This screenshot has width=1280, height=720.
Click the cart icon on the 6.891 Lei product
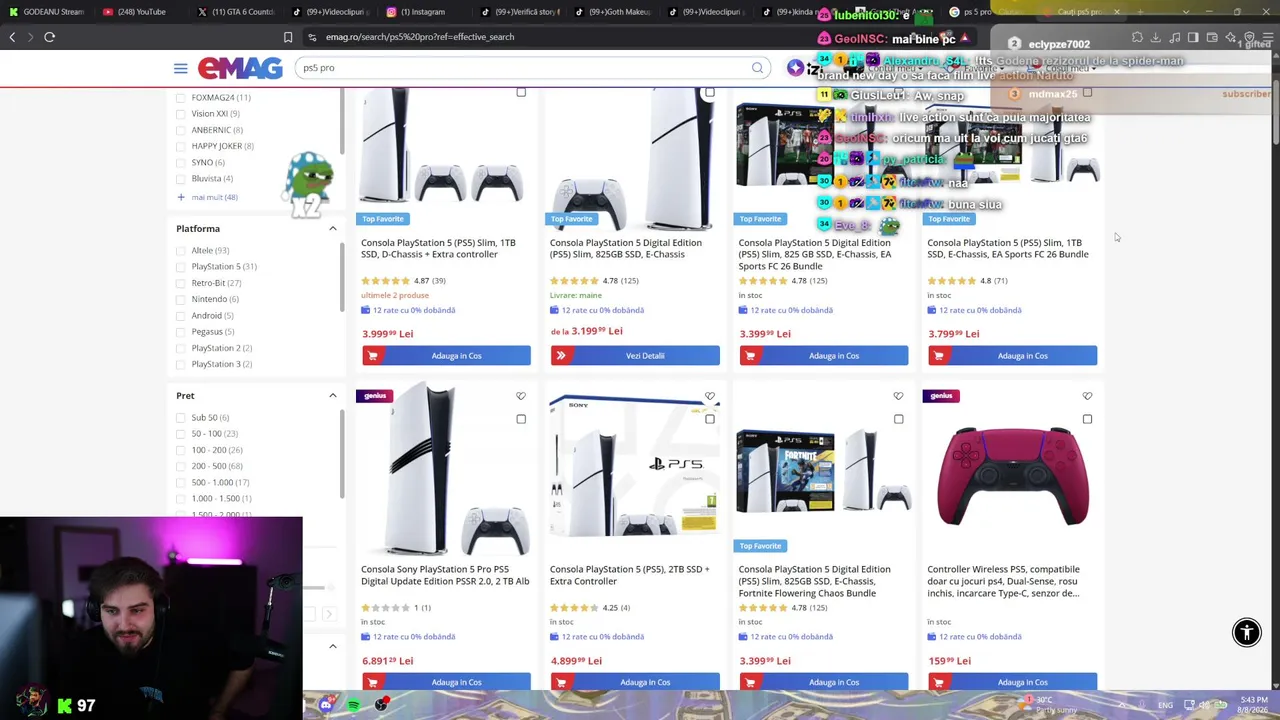pyautogui.click(x=373, y=682)
